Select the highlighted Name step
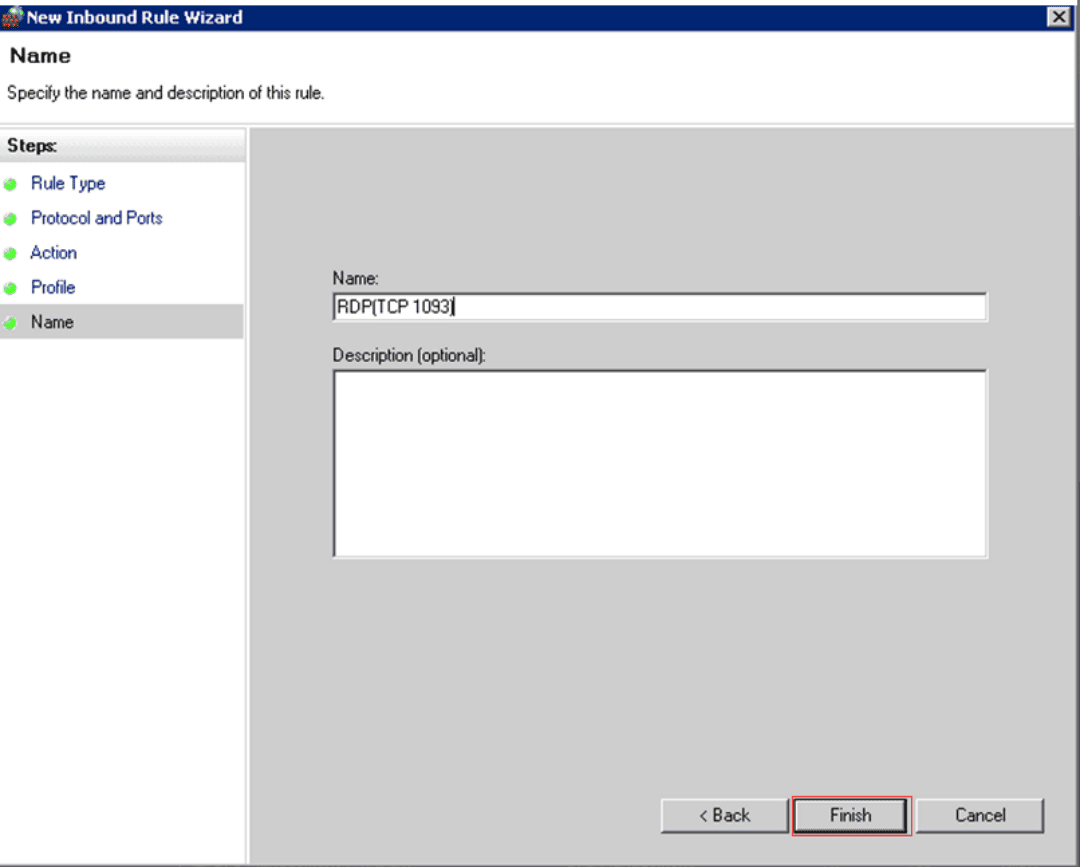 (52, 321)
